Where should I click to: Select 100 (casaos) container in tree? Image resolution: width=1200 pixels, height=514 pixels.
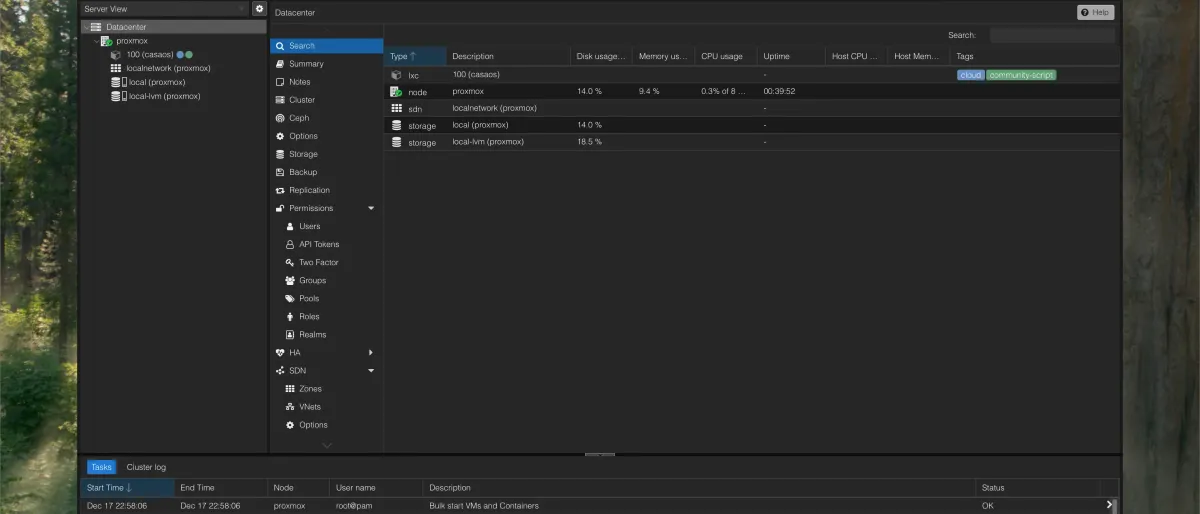pyautogui.click(x=151, y=54)
